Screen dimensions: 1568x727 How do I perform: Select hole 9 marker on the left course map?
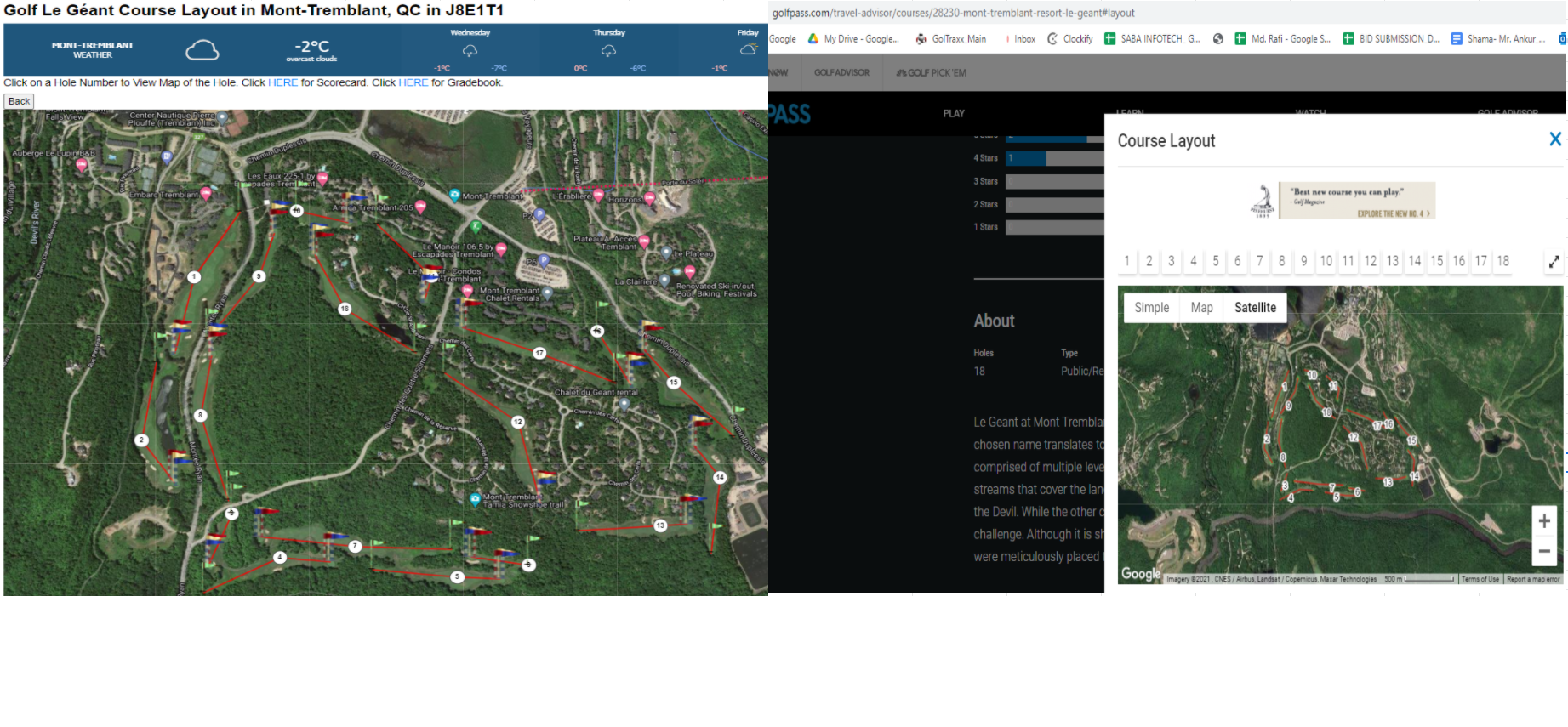click(259, 275)
